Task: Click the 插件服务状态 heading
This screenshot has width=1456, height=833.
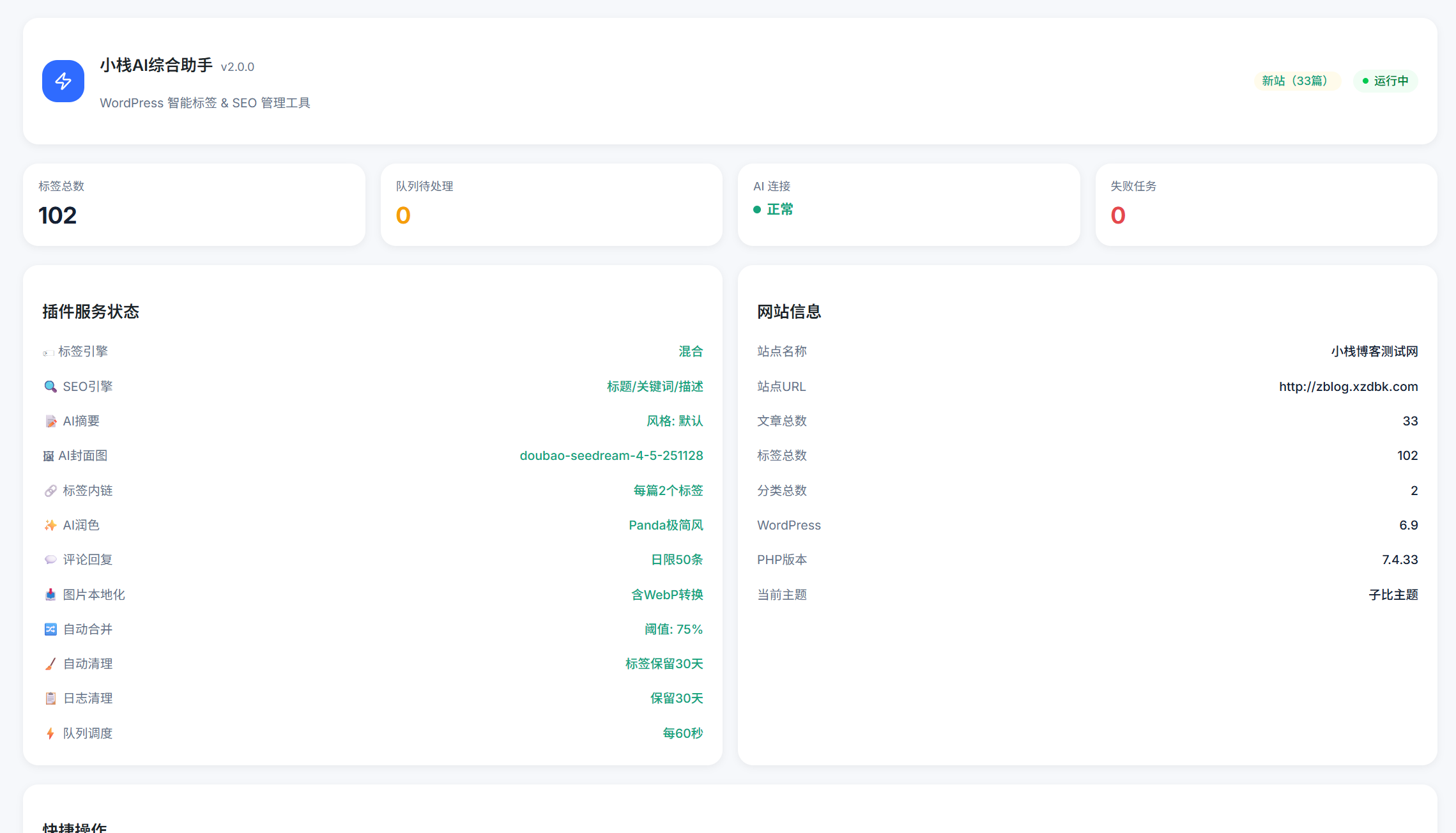Action: point(91,312)
